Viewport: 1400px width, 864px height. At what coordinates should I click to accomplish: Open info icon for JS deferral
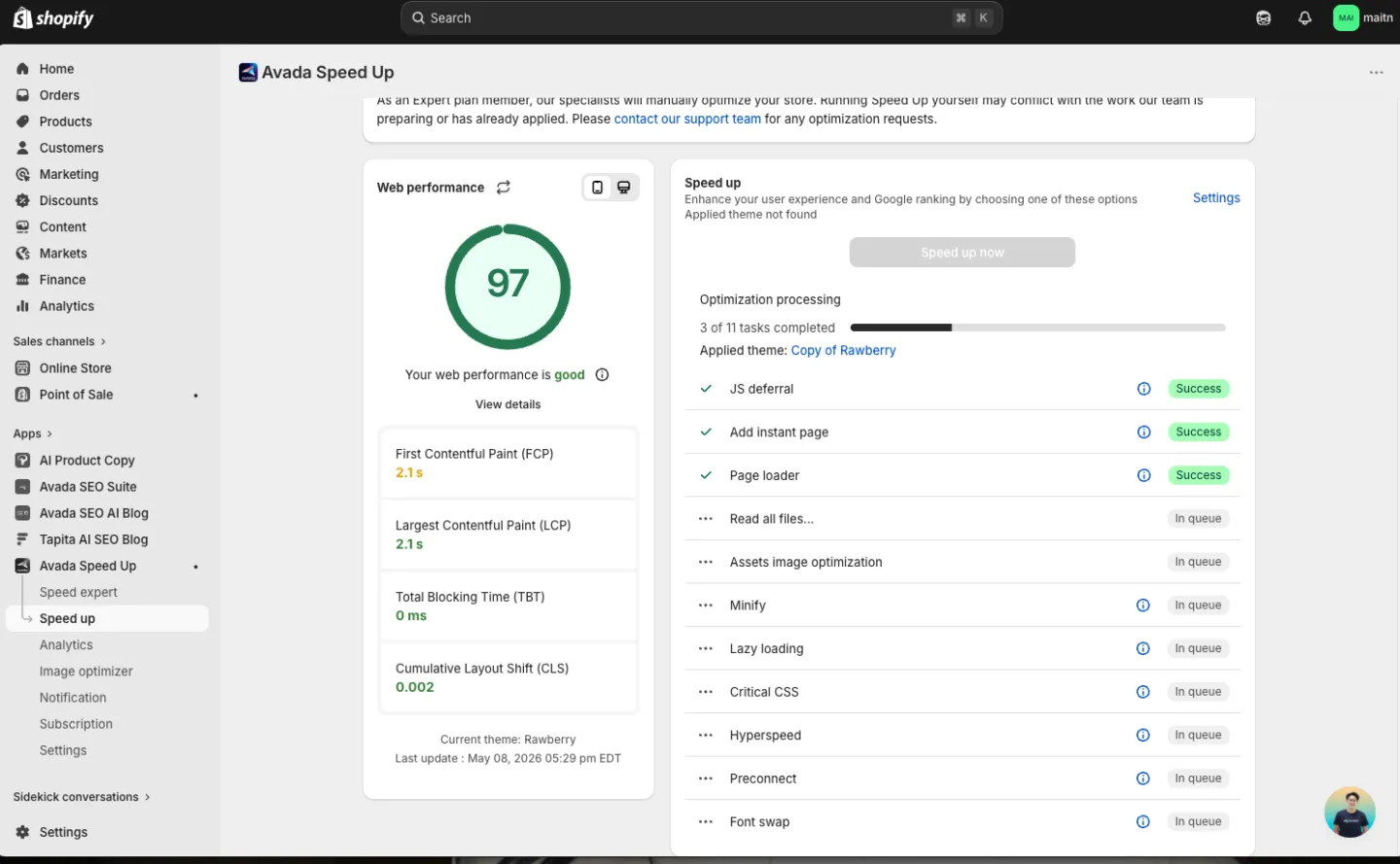point(1143,389)
